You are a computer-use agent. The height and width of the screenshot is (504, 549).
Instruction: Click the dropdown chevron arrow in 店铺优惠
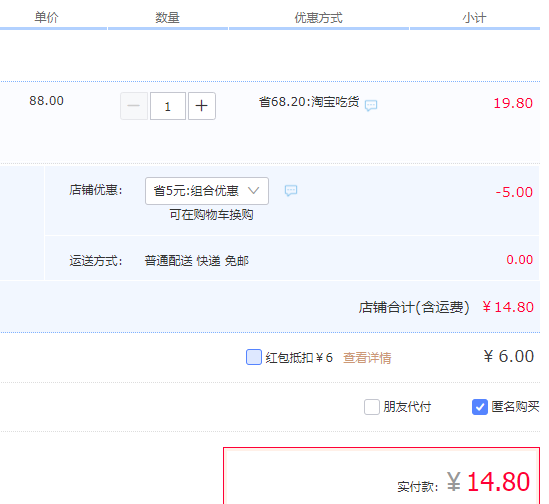point(253,191)
